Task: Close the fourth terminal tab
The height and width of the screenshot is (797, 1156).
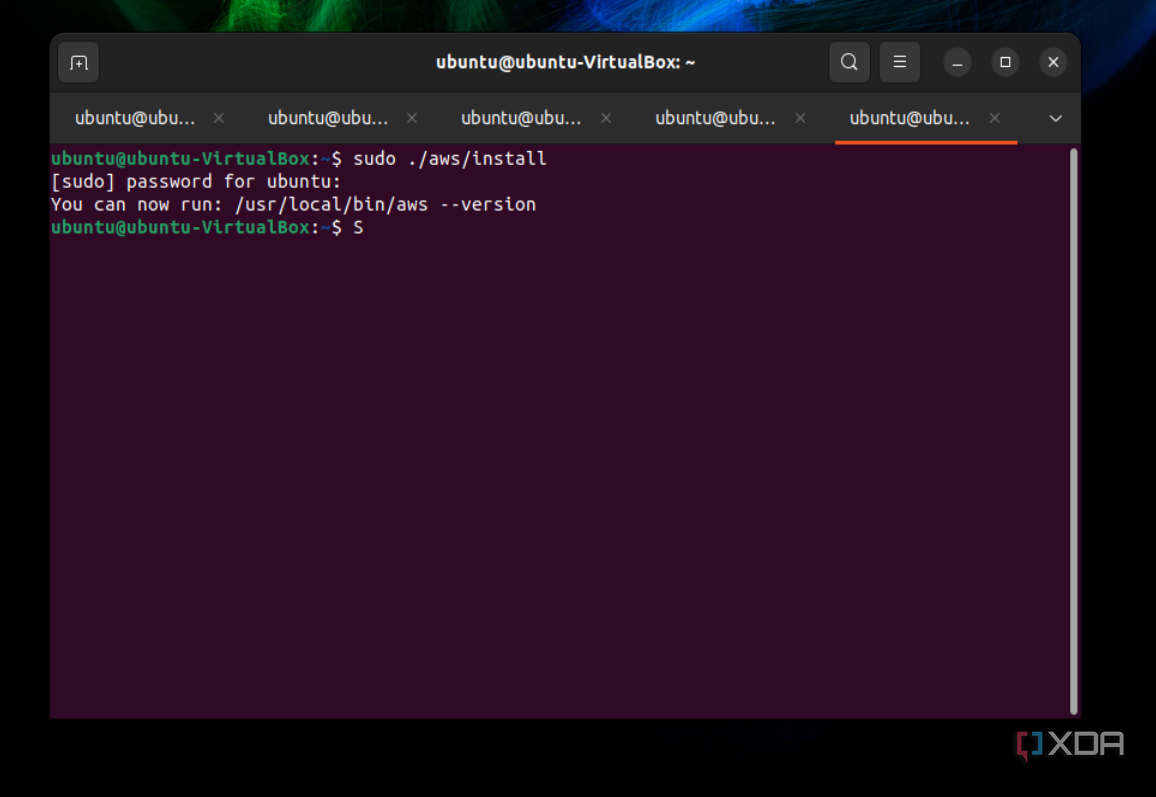Action: [x=801, y=118]
